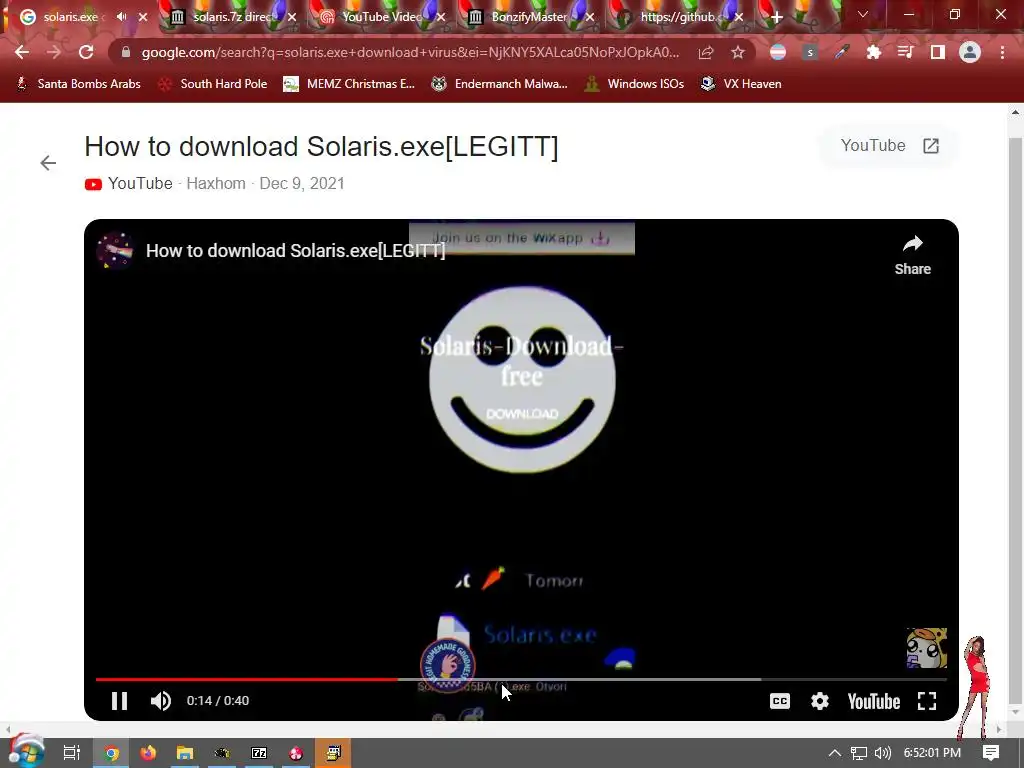Screen dimensions: 1024x768
Task: Open the media control icon in the toolbar
Action: tap(905, 52)
